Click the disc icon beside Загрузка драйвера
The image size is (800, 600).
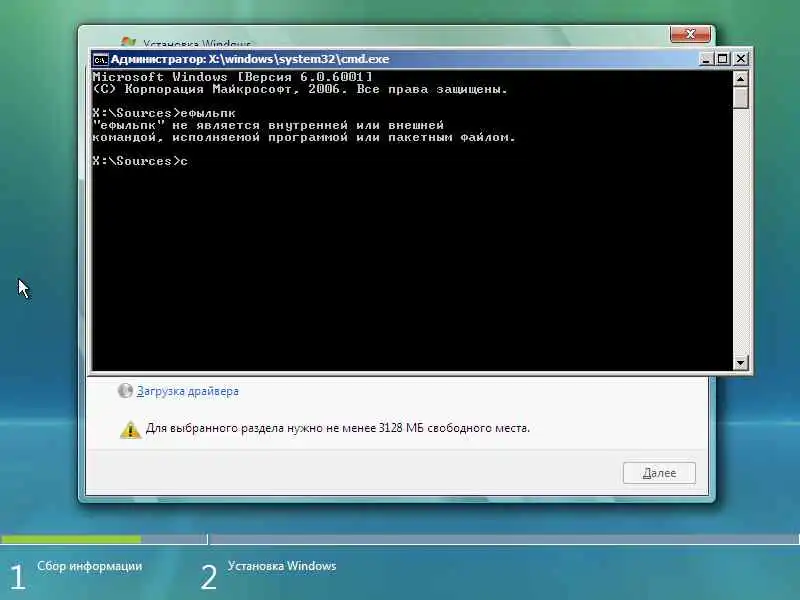coord(125,391)
